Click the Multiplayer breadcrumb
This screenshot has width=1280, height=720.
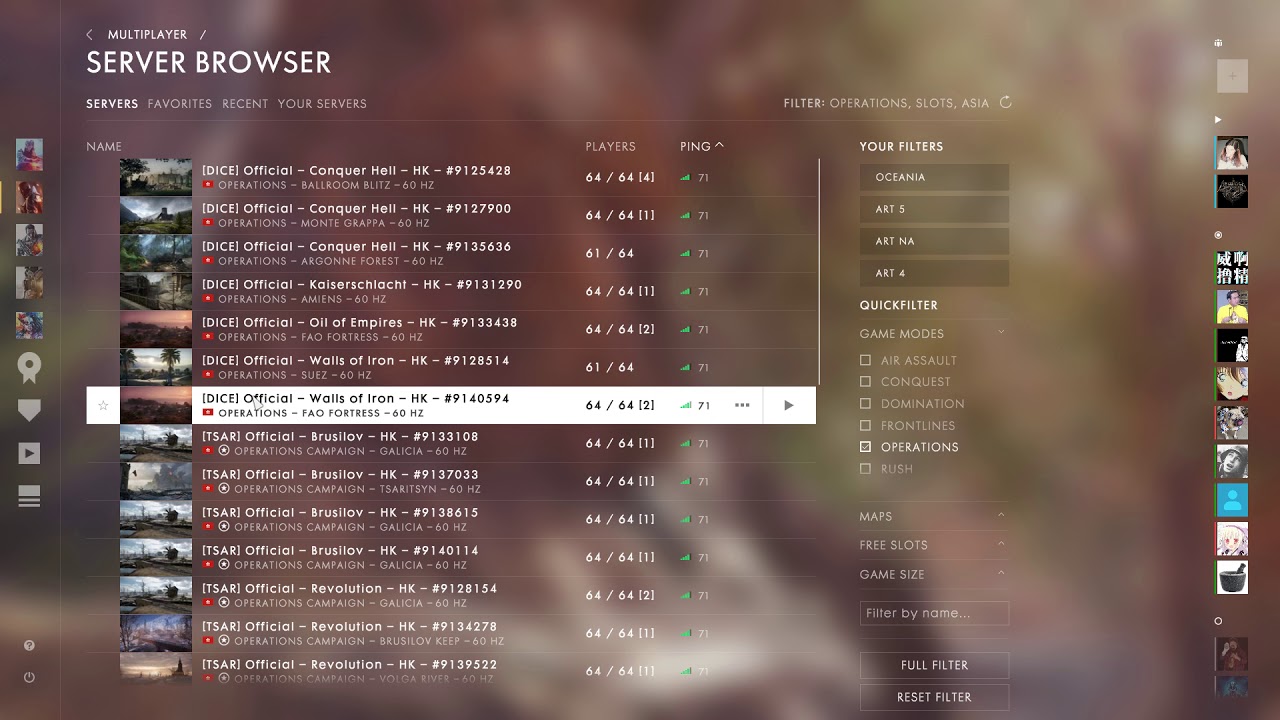point(147,35)
